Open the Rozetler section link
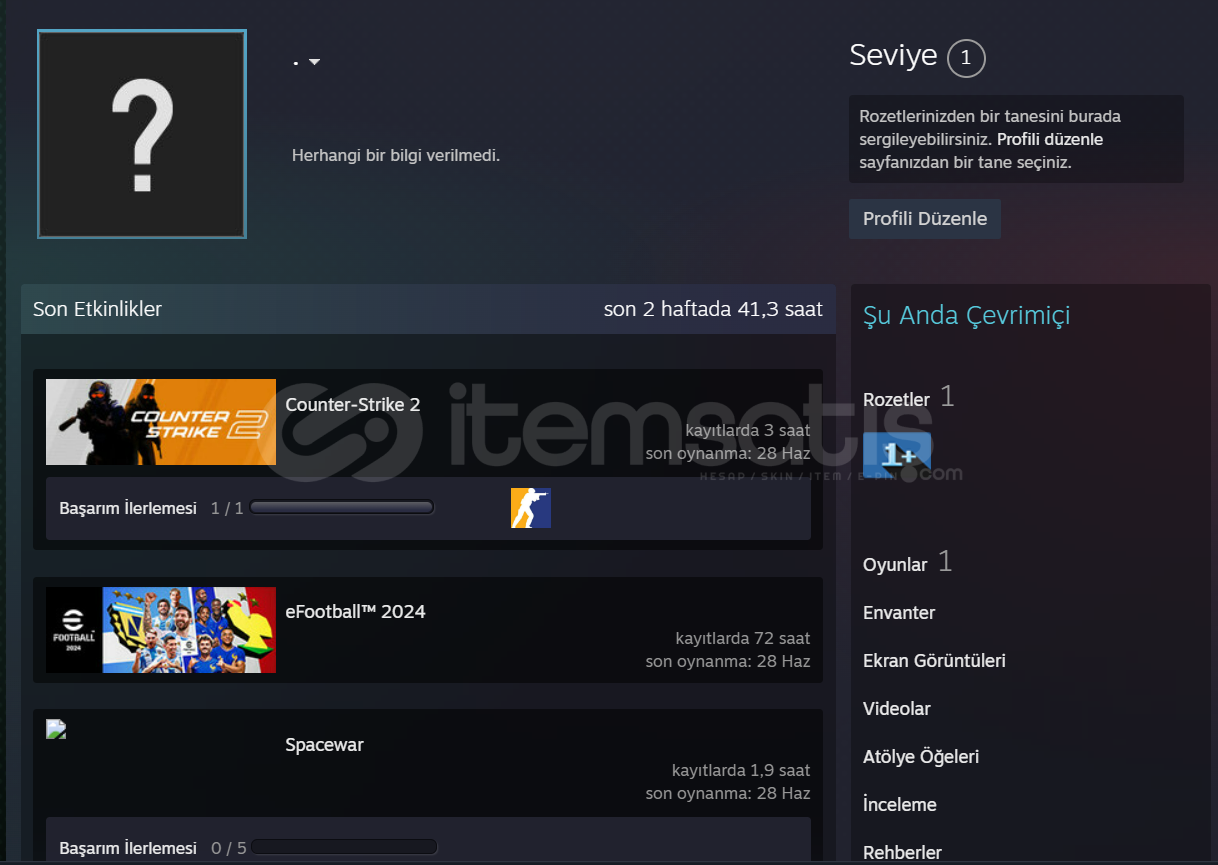Screen dimensions: 1218x865 coord(897,399)
